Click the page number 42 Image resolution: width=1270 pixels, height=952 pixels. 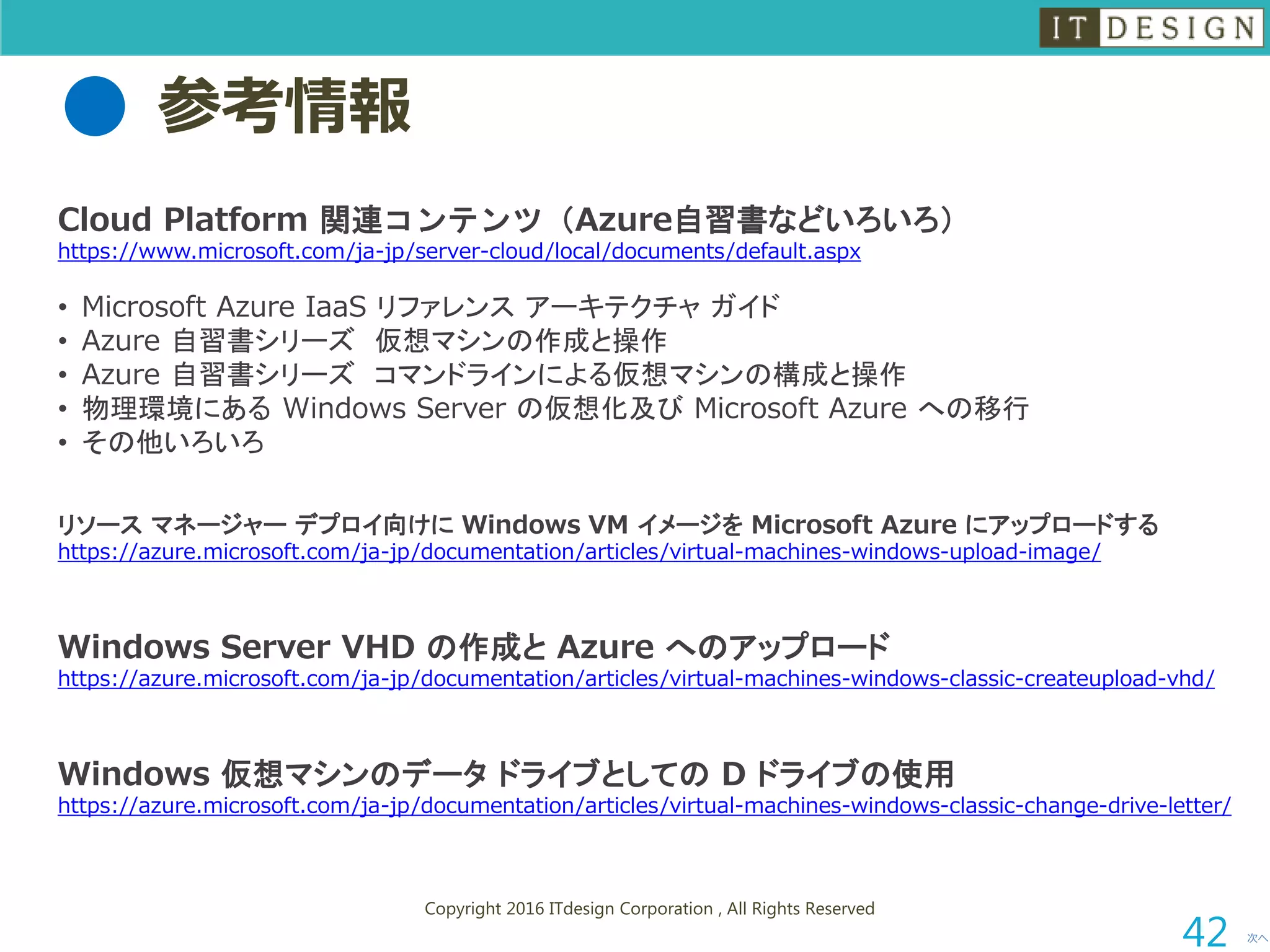click(x=1205, y=932)
